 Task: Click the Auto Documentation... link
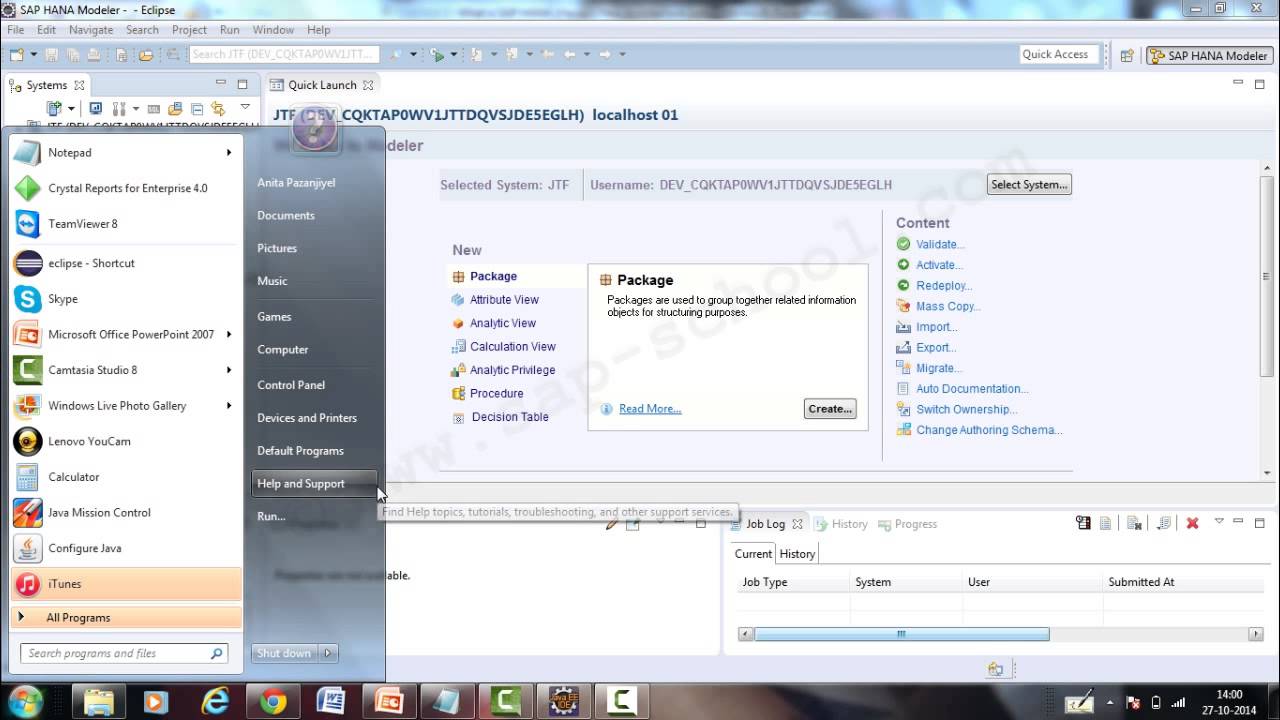pos(972,389)
